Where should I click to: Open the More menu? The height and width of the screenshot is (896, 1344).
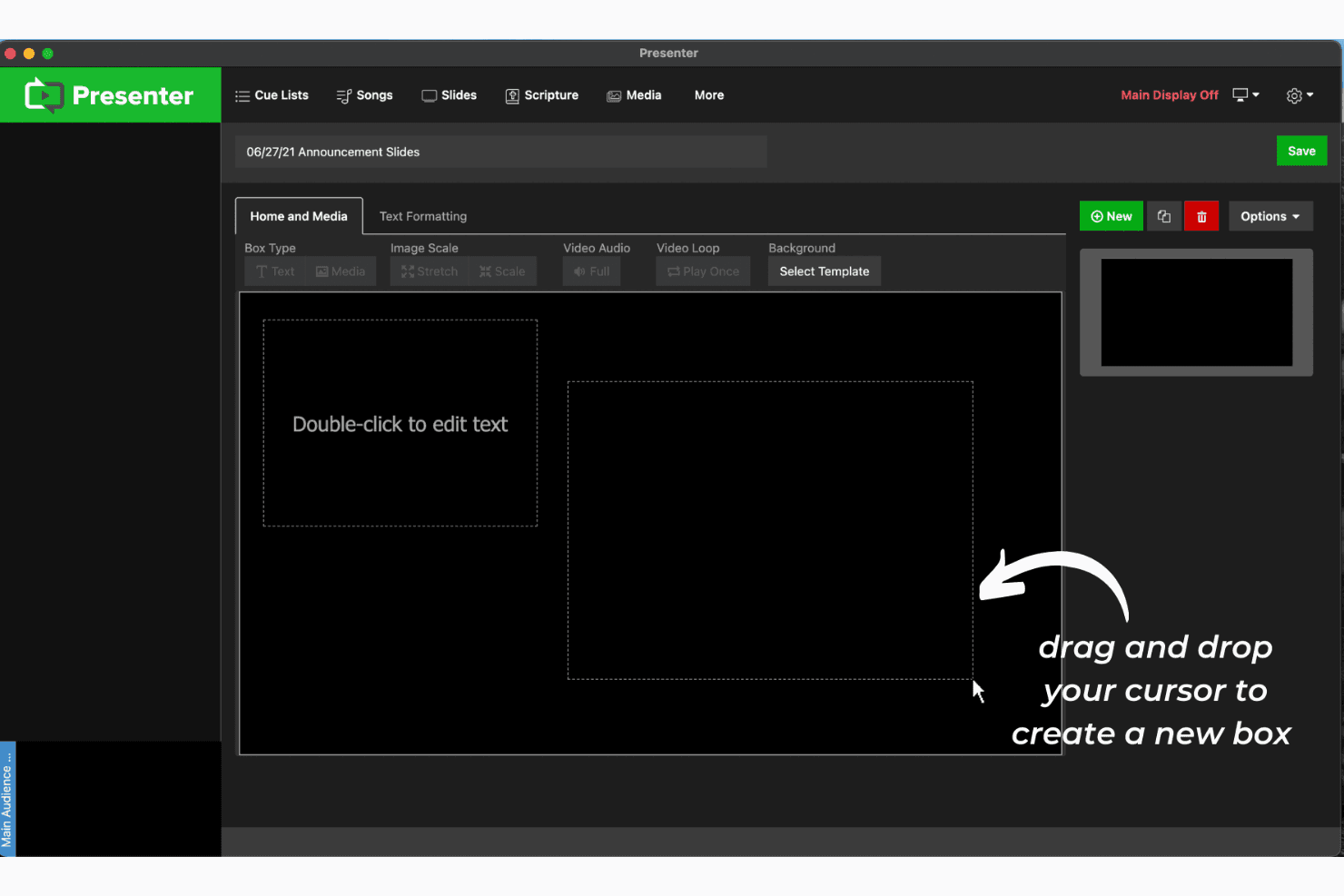(x=709, y=95)
